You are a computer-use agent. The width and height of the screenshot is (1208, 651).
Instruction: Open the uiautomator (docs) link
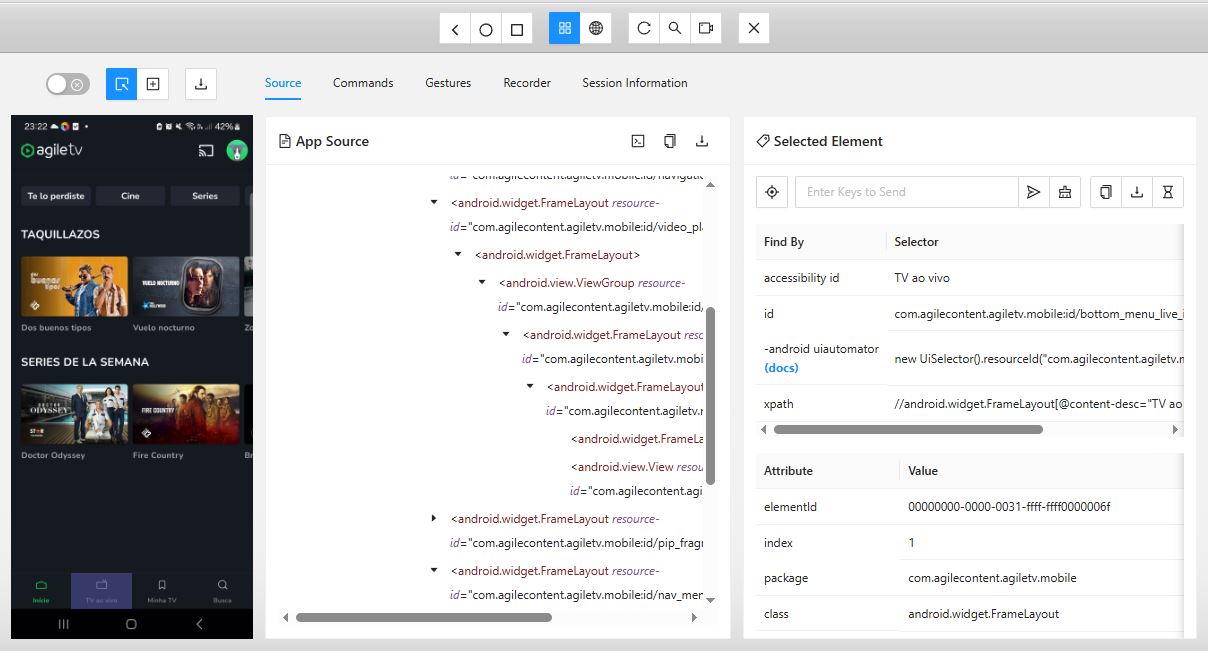pyautogui.click(x=781, y=367)
